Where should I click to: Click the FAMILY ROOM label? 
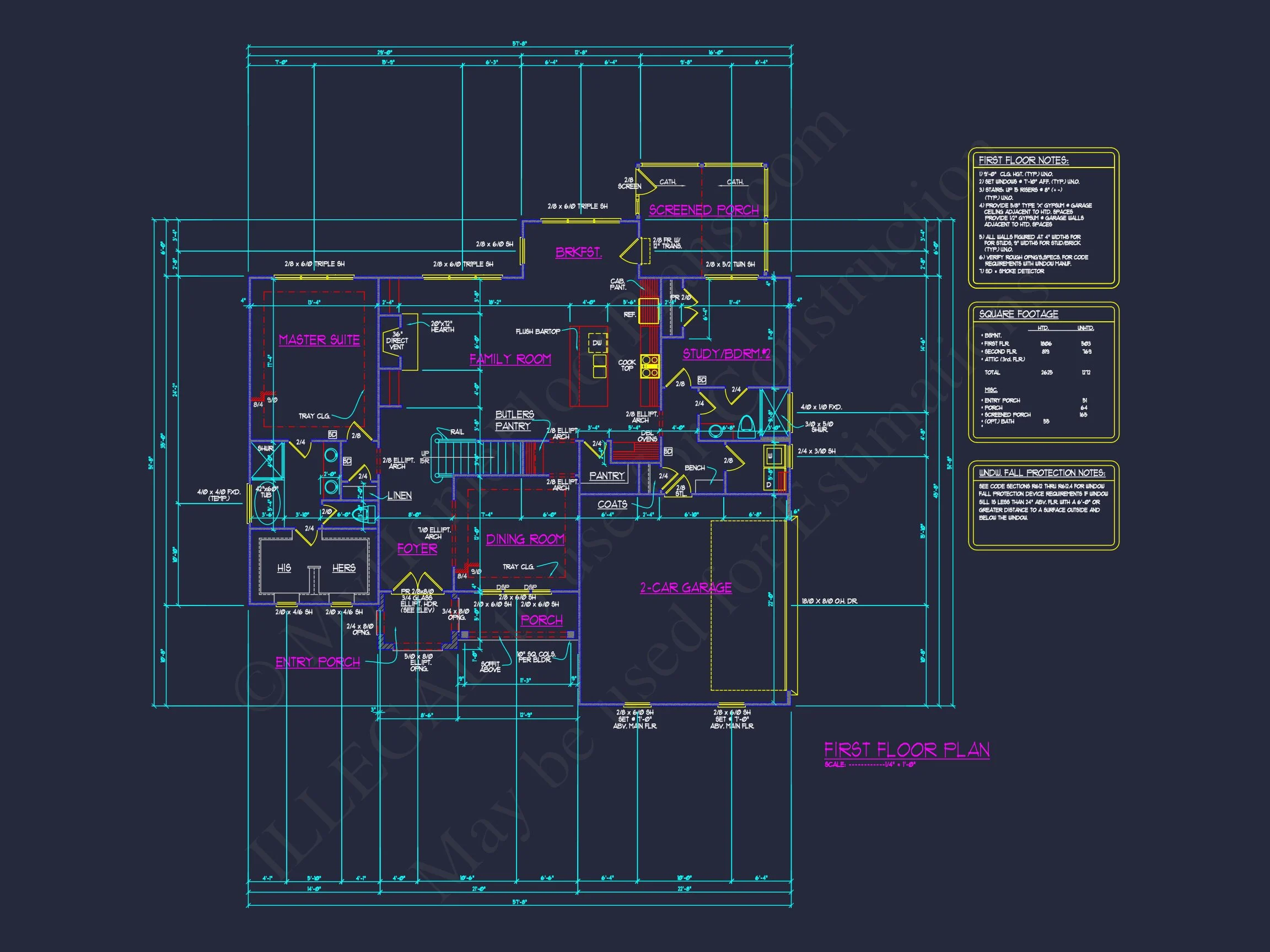(x=510, y=359)
